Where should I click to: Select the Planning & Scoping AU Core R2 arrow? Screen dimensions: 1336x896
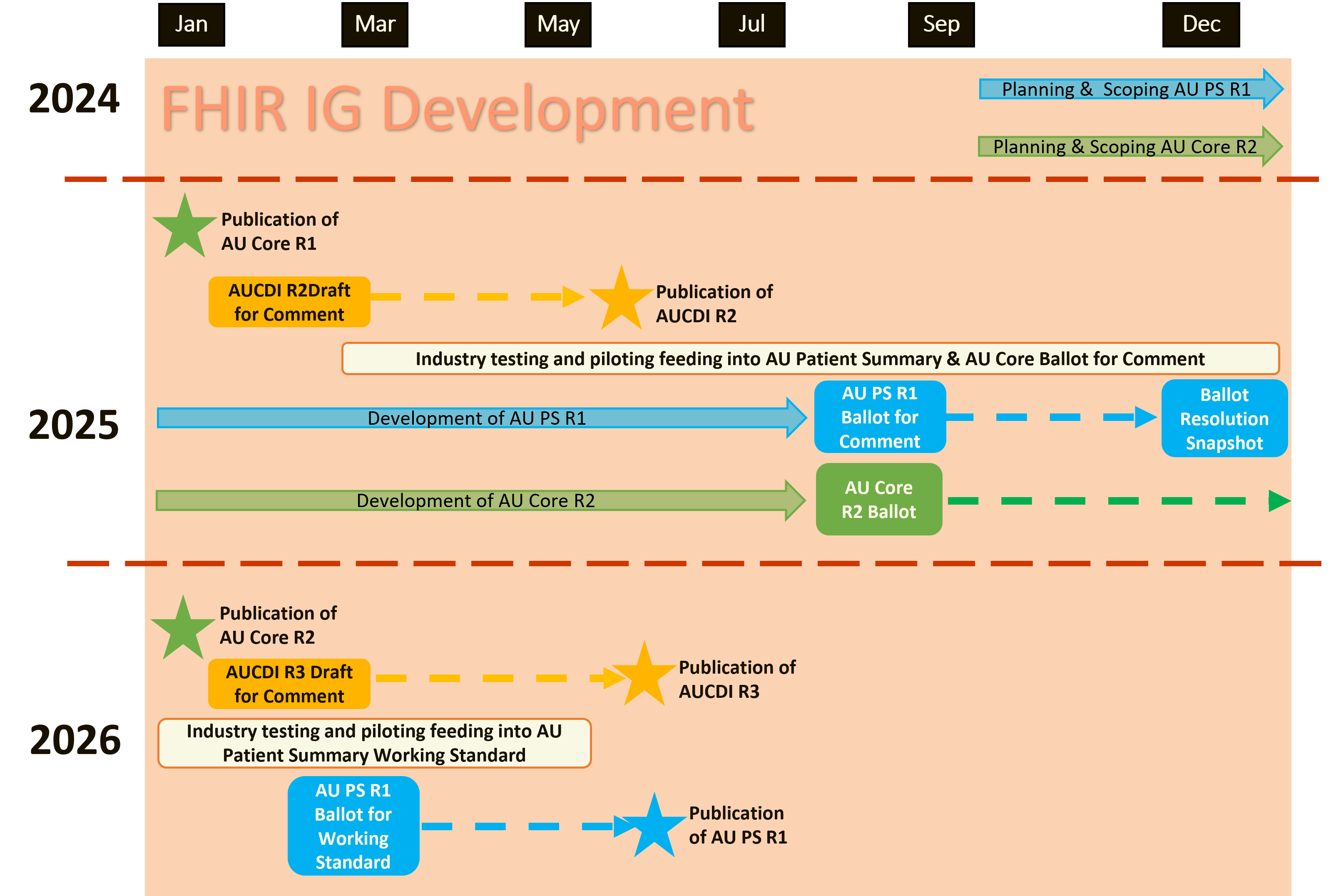1125,147
